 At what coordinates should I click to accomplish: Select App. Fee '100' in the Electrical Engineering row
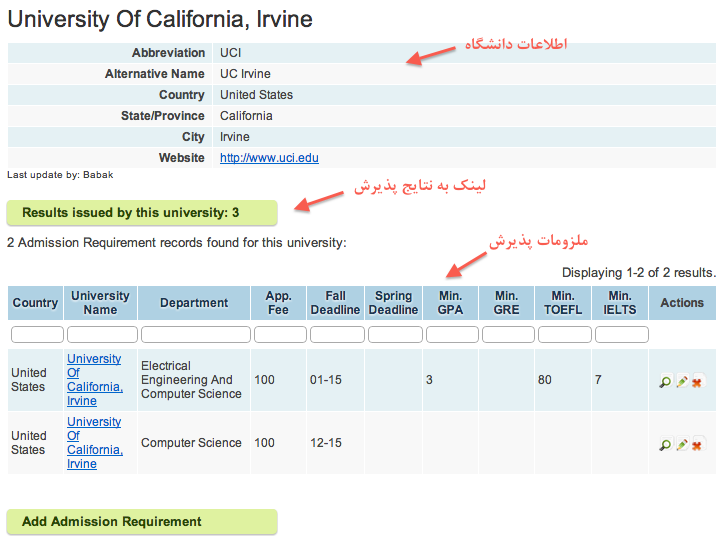[x=264, y=380]
